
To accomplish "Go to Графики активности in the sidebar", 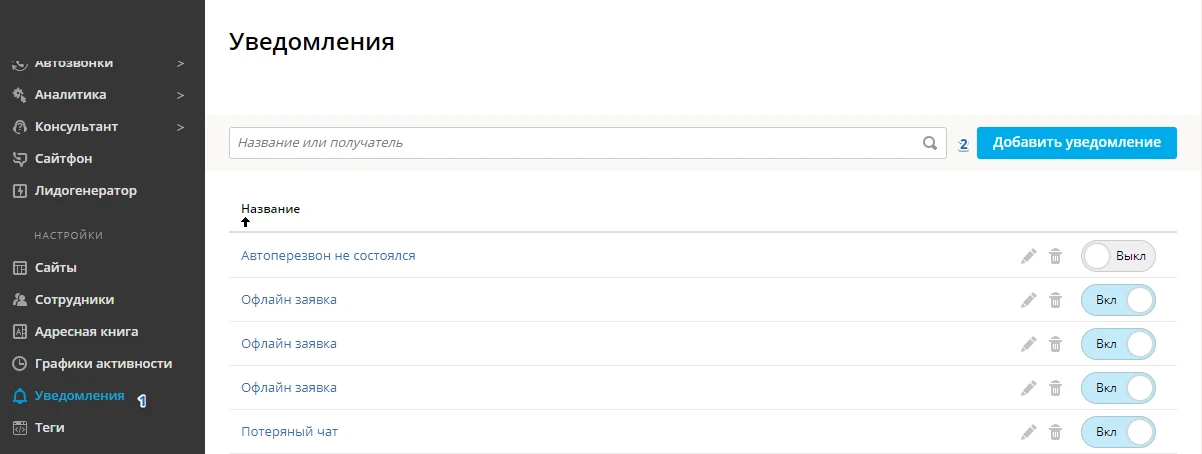I will (x=103, y=363).
